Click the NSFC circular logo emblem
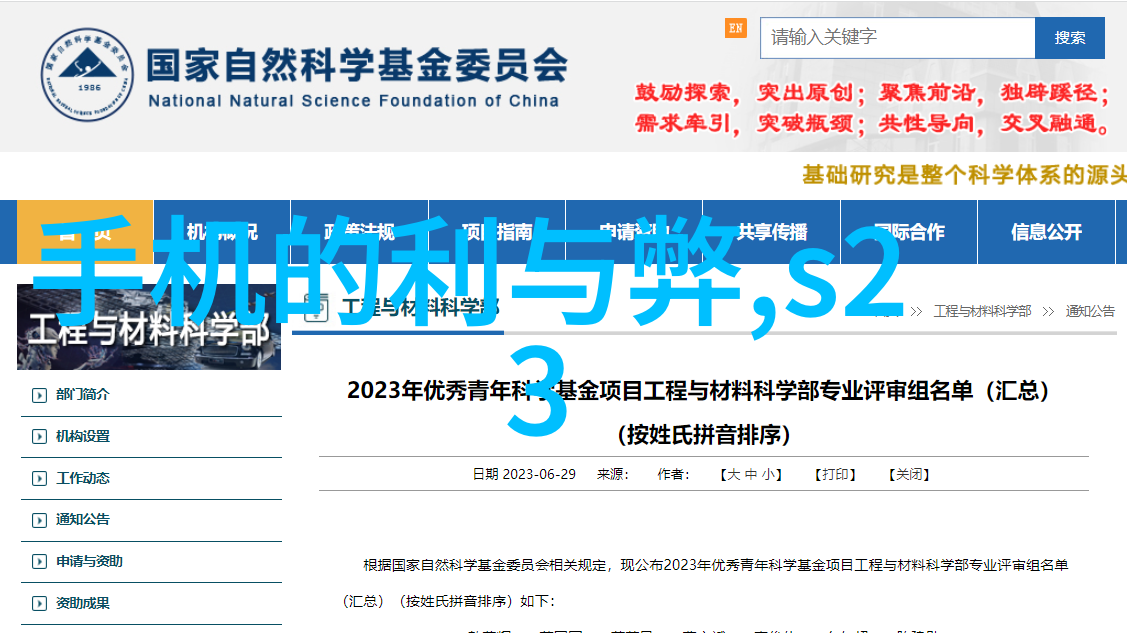The height and width of the screenshot is (633, 1127). [x=87, y=75]
